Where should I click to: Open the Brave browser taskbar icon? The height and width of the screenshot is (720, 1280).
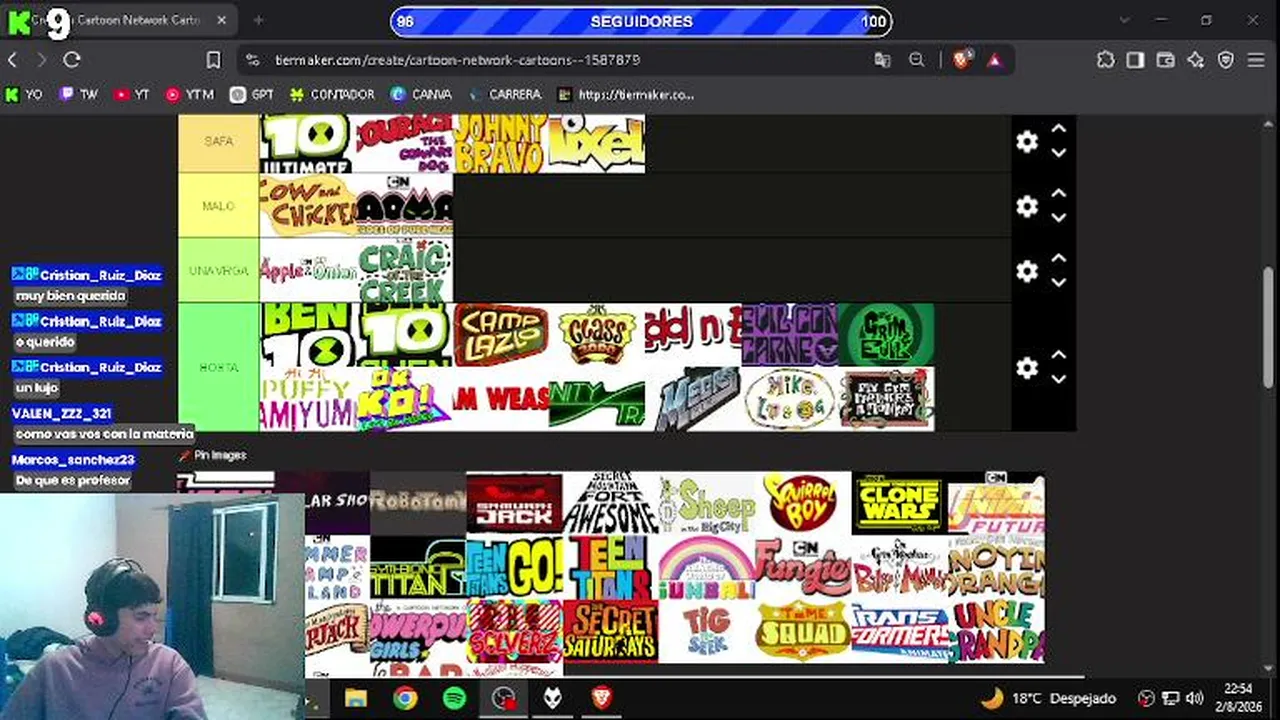[x=601, y=698]
